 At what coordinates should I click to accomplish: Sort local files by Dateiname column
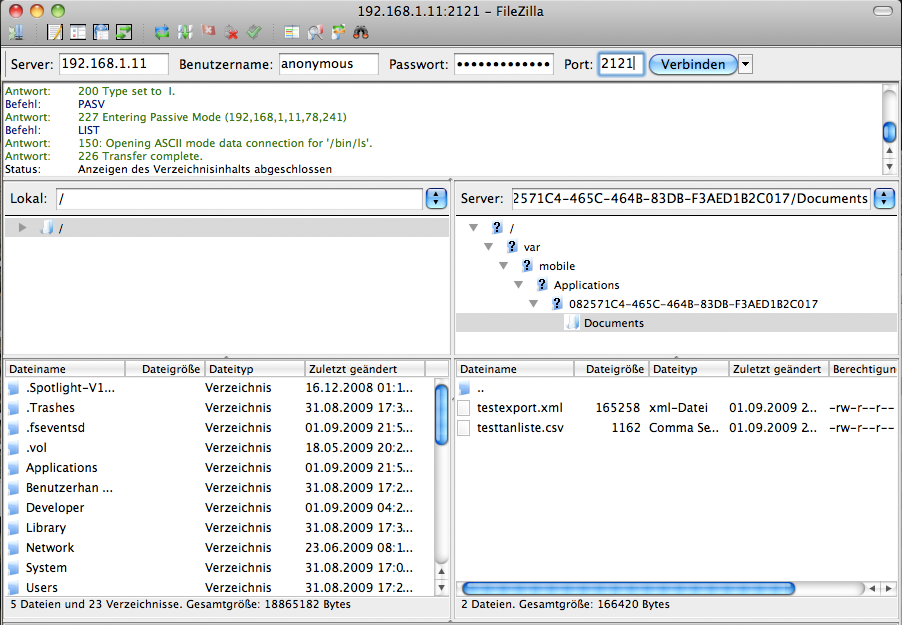point(65,369)
